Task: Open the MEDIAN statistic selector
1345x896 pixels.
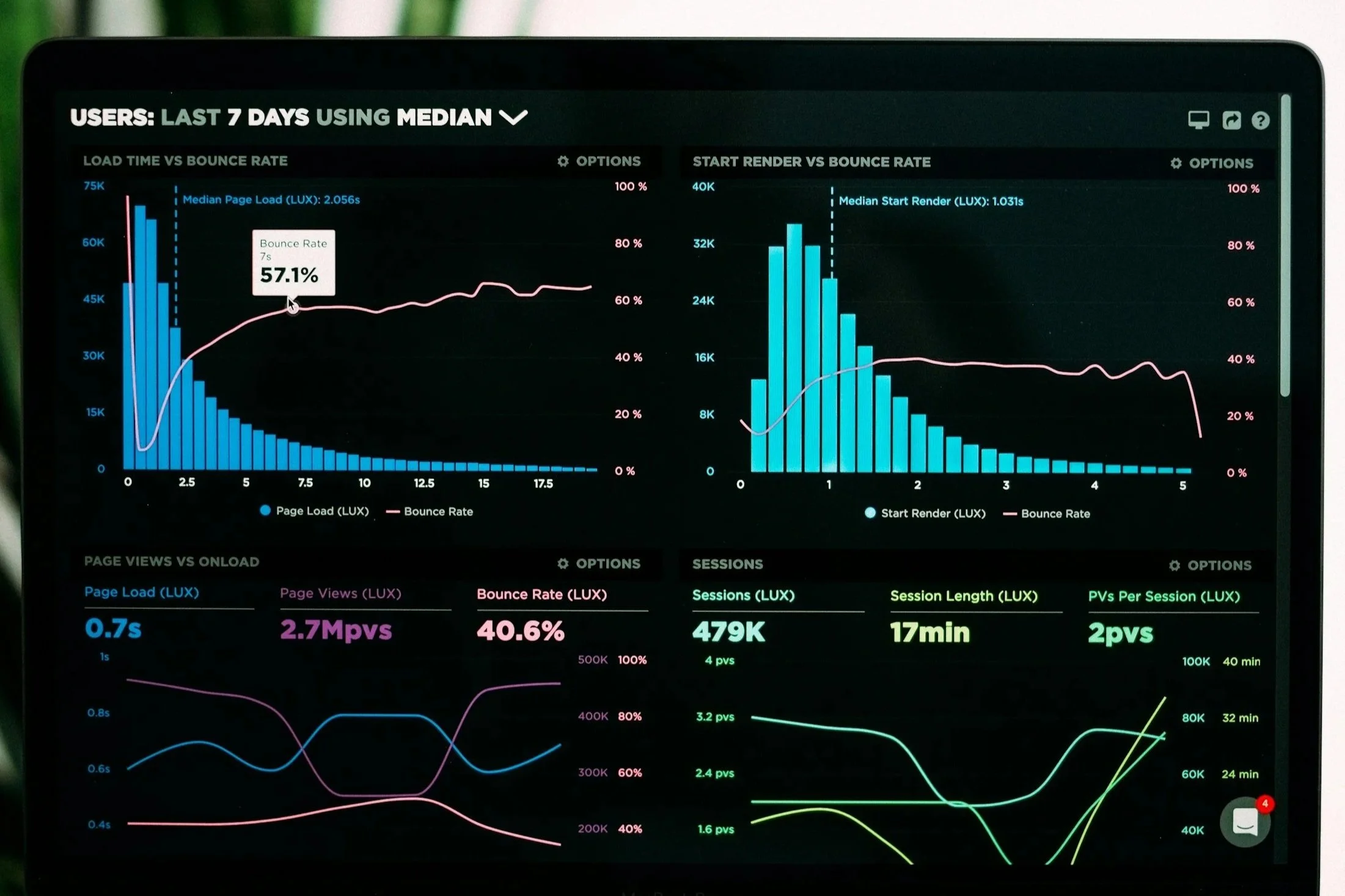Action: tap(444, 117)
